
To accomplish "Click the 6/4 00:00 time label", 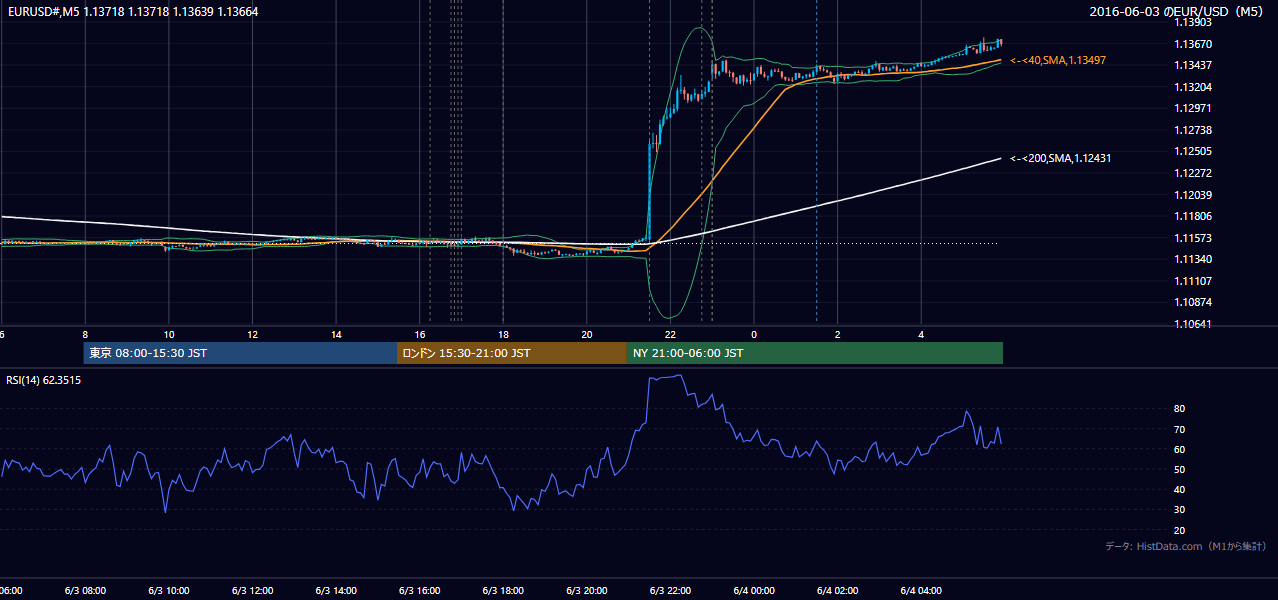I will point(754,591).
